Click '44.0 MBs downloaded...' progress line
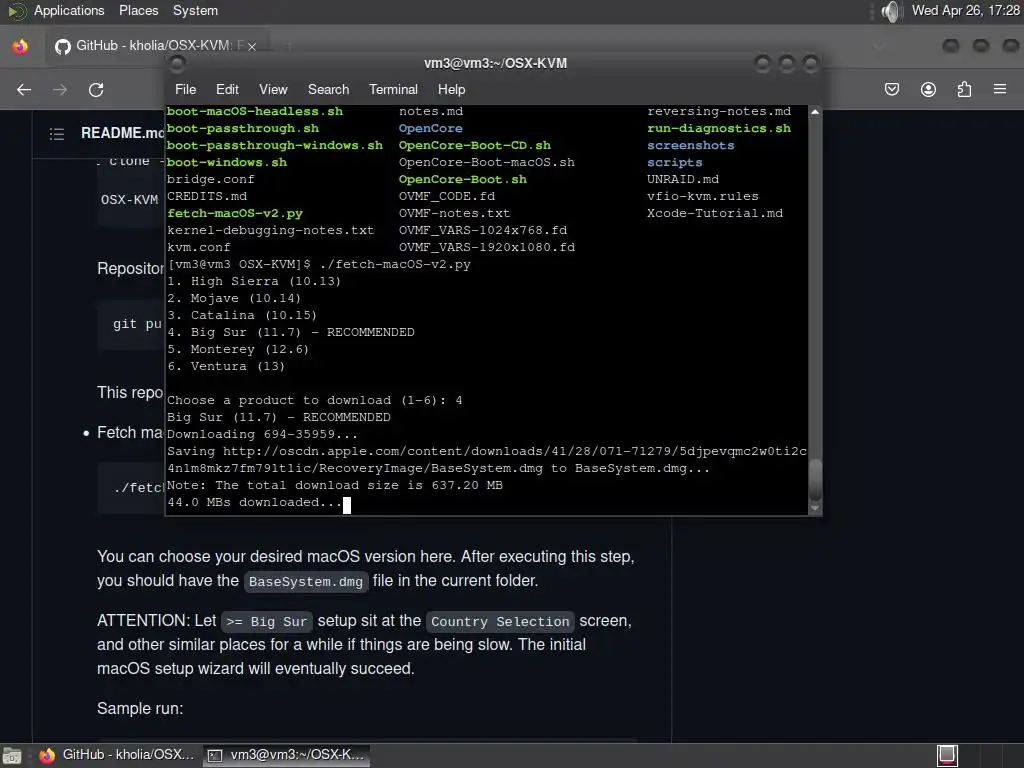Screen dimensions: 1024x768 (255, 502)
